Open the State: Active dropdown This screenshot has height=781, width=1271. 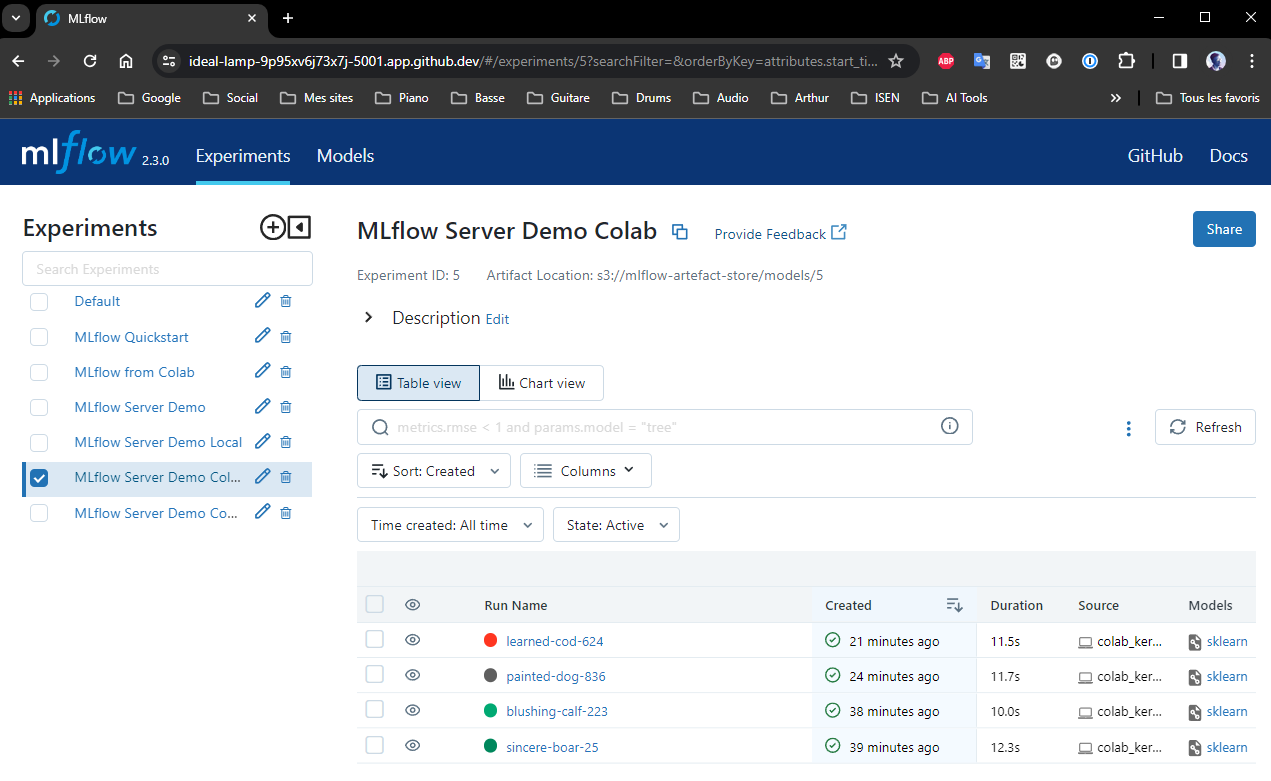pyautogui.click(x=616, y=525)
